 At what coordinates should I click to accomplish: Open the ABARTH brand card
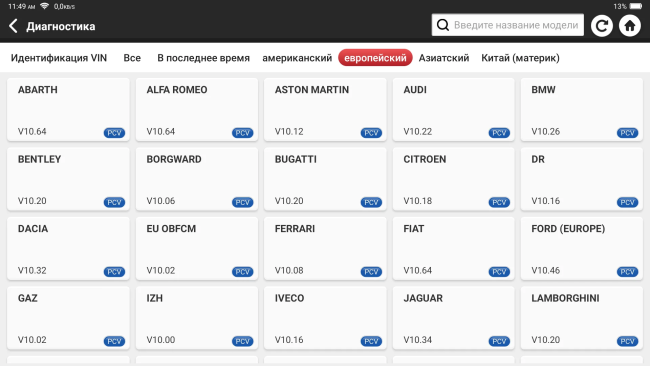[x=68, y=109]
